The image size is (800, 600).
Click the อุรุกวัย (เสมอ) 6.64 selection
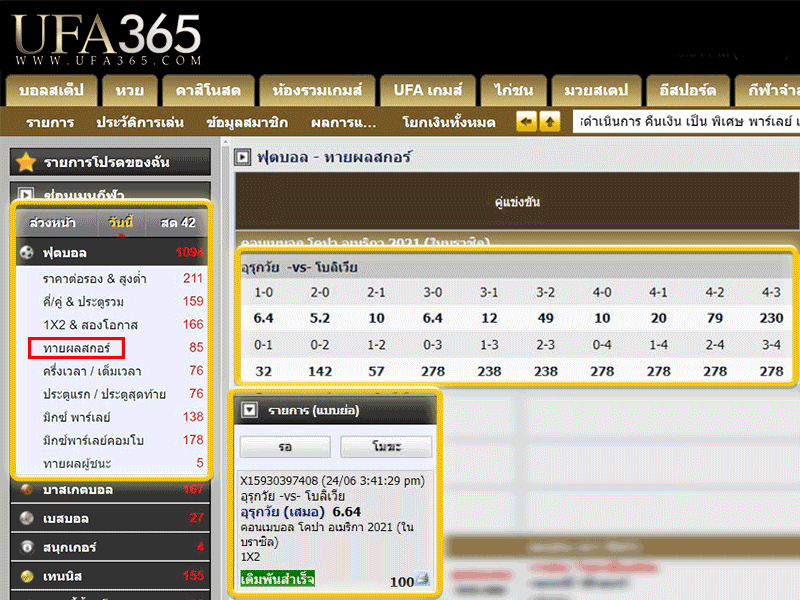301,512
